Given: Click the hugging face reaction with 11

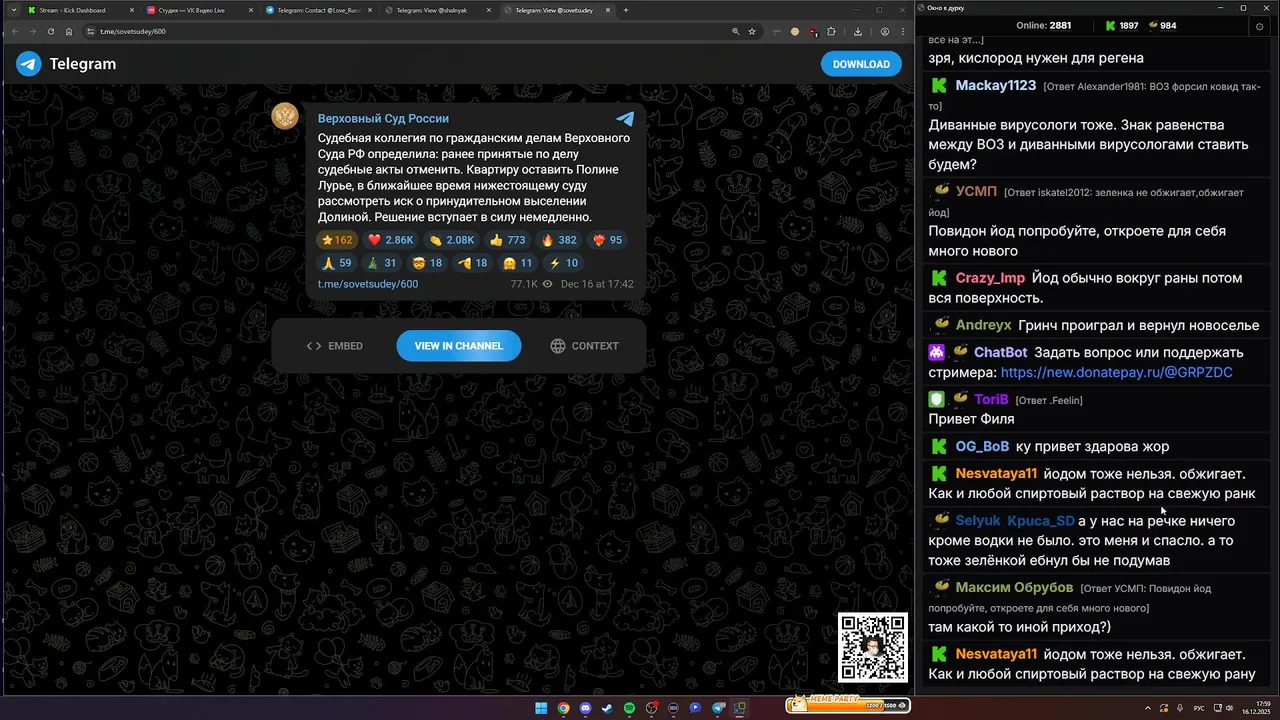Looking at the screenshot, I should [518, 263].
